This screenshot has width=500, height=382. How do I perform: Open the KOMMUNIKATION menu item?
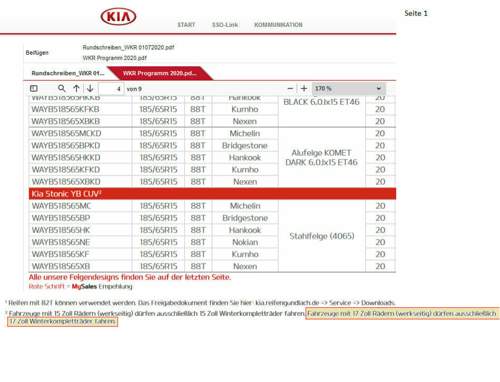click(278, 25)
